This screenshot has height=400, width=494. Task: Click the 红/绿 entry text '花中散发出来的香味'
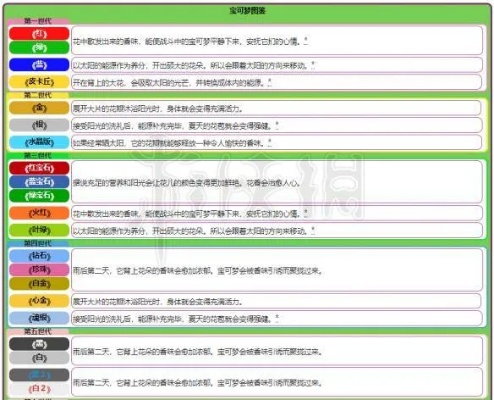[x=106, y=42]
